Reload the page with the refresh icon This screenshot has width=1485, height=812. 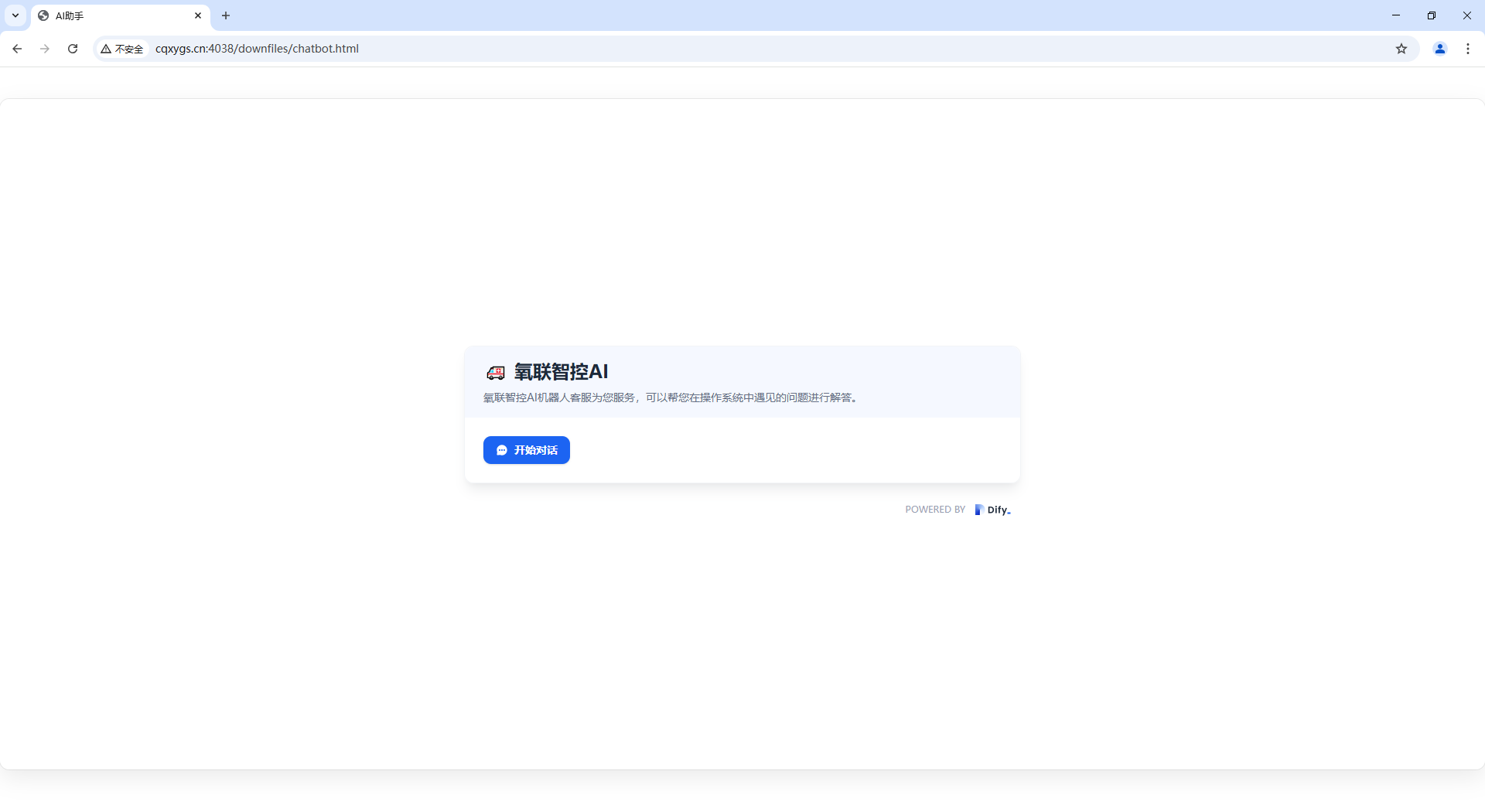point(73,49)
